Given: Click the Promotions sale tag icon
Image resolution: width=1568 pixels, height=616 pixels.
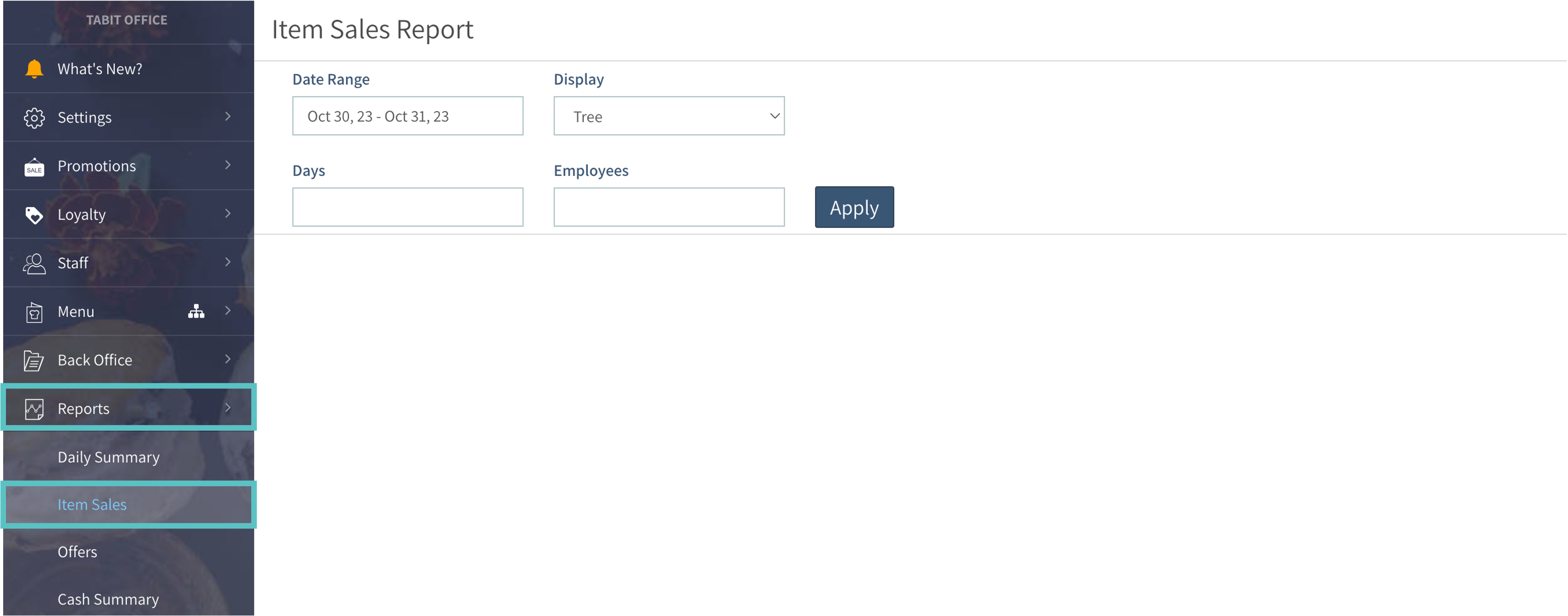Looking at the screenshot, I should click(x=34, y=167).
